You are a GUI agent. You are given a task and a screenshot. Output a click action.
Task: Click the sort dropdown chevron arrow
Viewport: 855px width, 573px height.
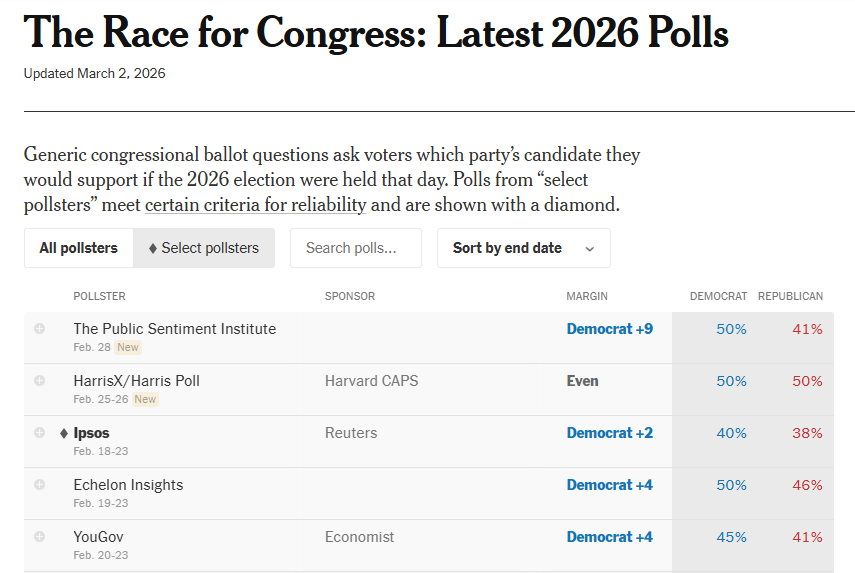(x=589, y=249)
